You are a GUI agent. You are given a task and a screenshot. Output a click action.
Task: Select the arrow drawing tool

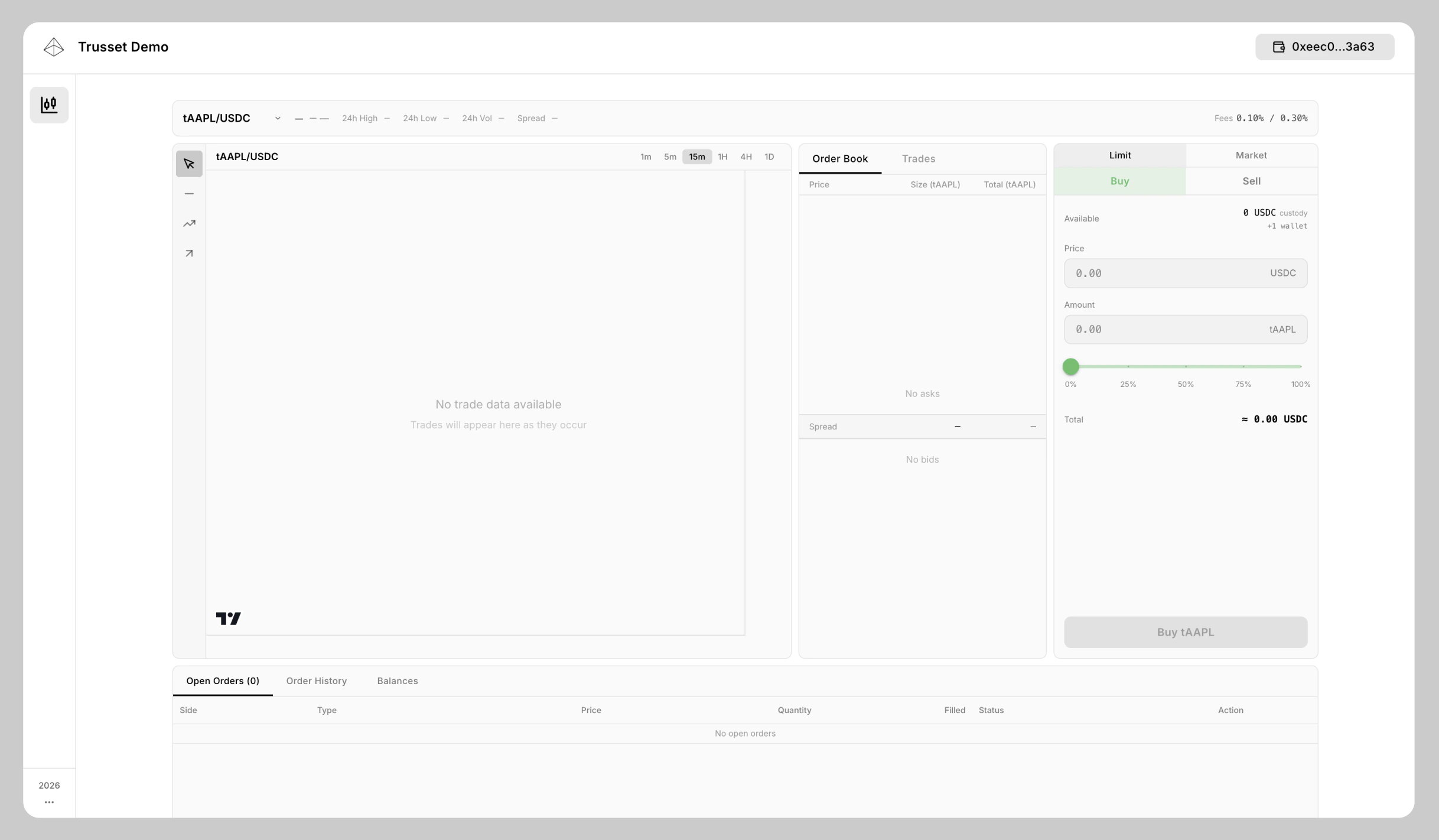click(x=188, y=253)
